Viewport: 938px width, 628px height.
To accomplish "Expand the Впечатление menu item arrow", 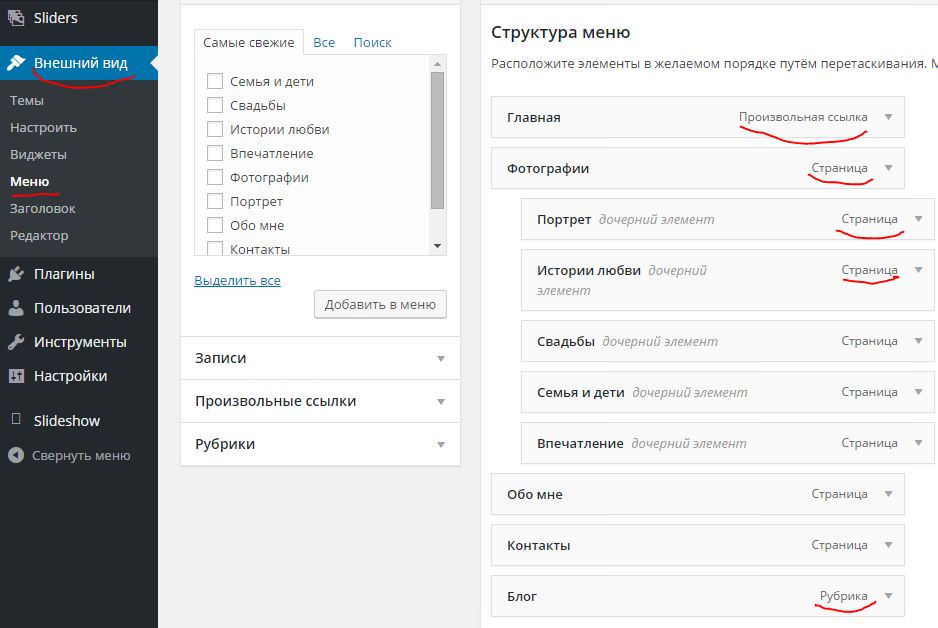I will 918,443.
